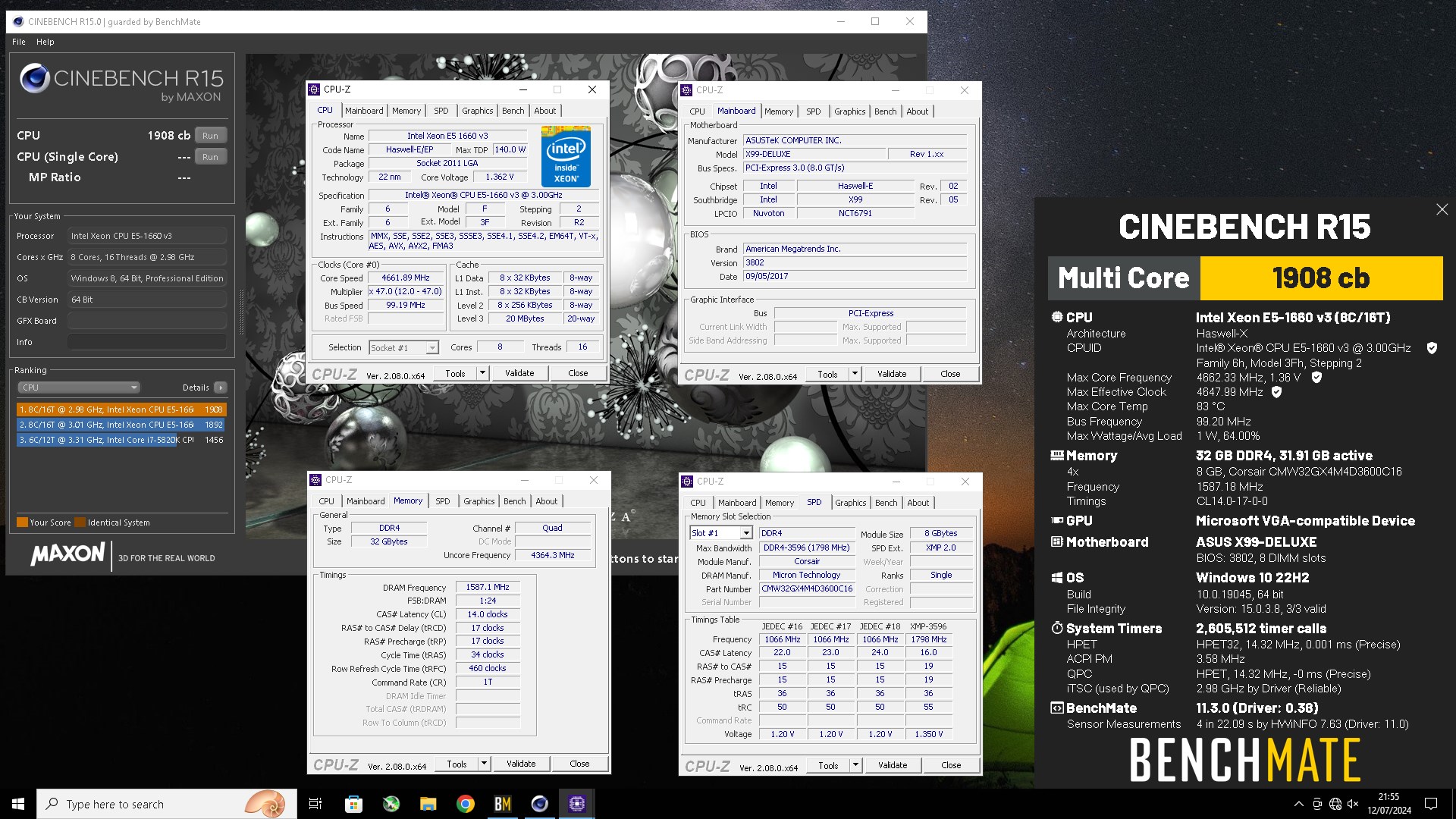Switch to Cinebench via its taskbar icon
This screenshot has height=819, width=1456.
coord(540,804)
